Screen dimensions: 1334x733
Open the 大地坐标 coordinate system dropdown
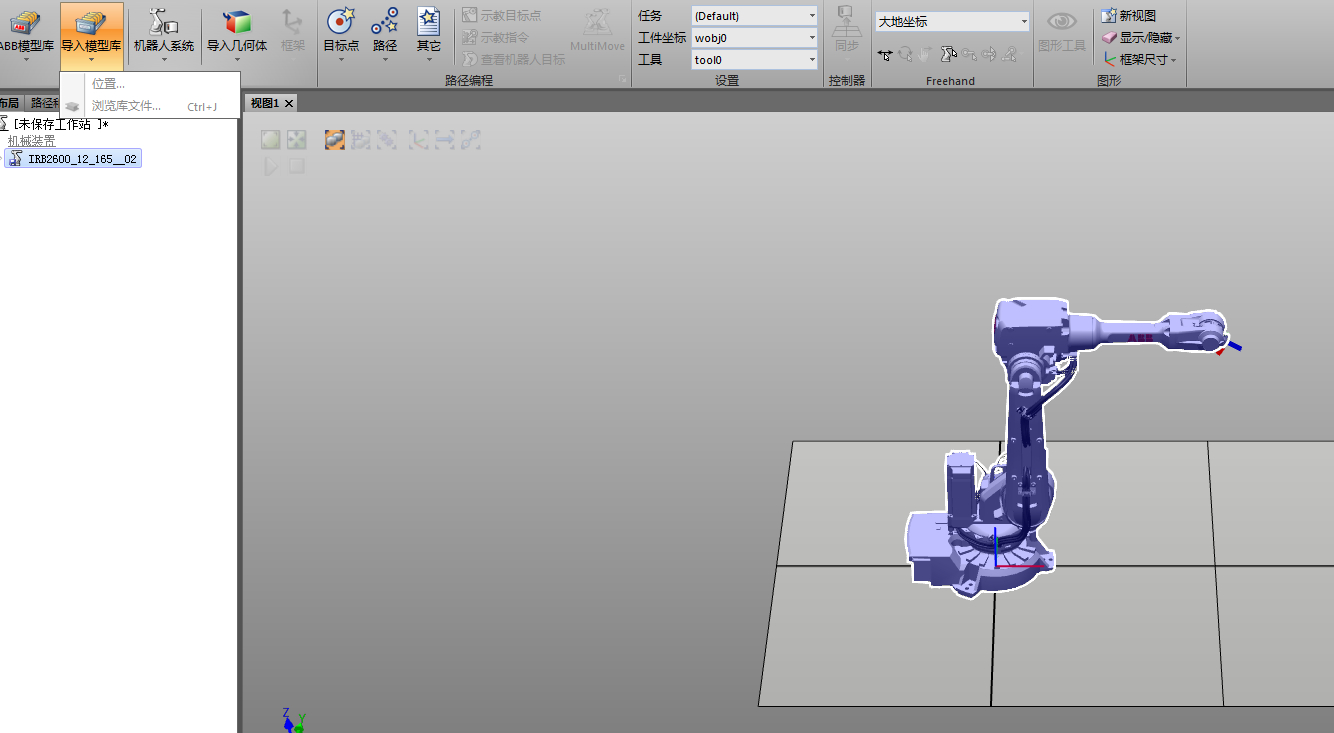coord(952,21)
